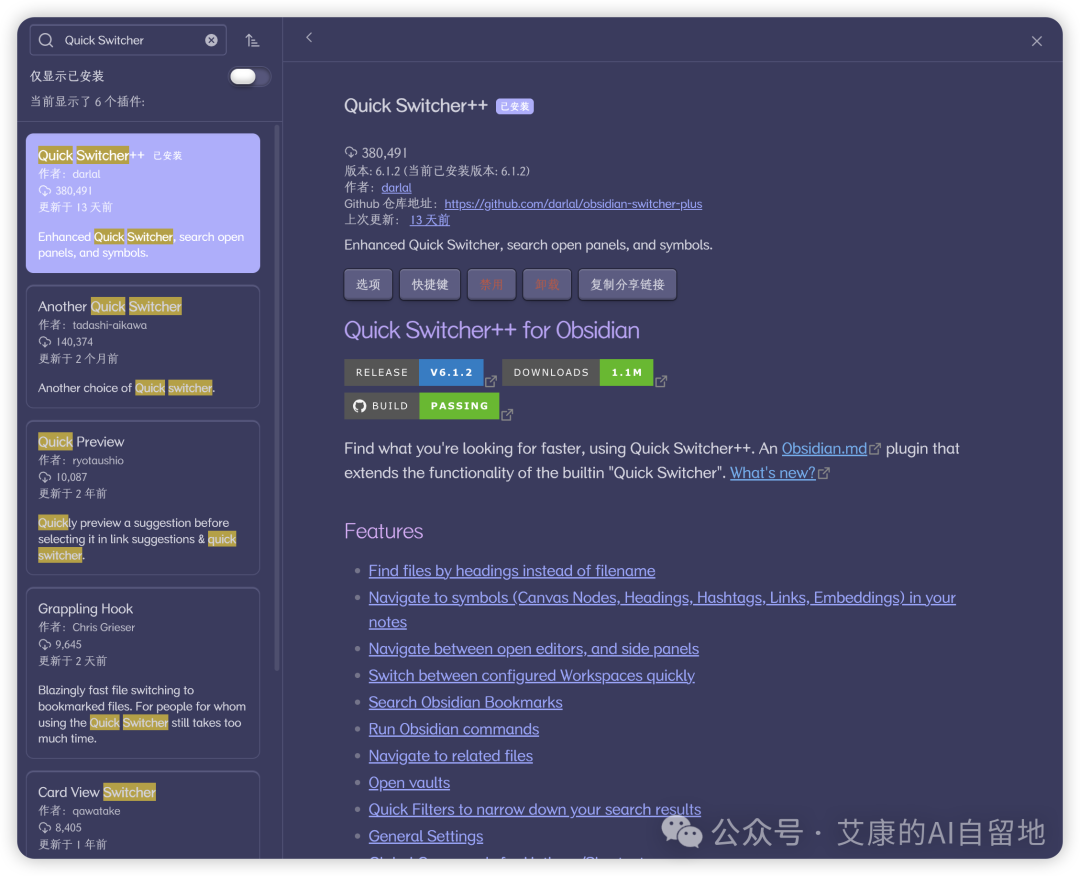Screen dimensions: 1080x876
Task: Click the 复制分享链接 copy share link button
Action: [627, 284]
